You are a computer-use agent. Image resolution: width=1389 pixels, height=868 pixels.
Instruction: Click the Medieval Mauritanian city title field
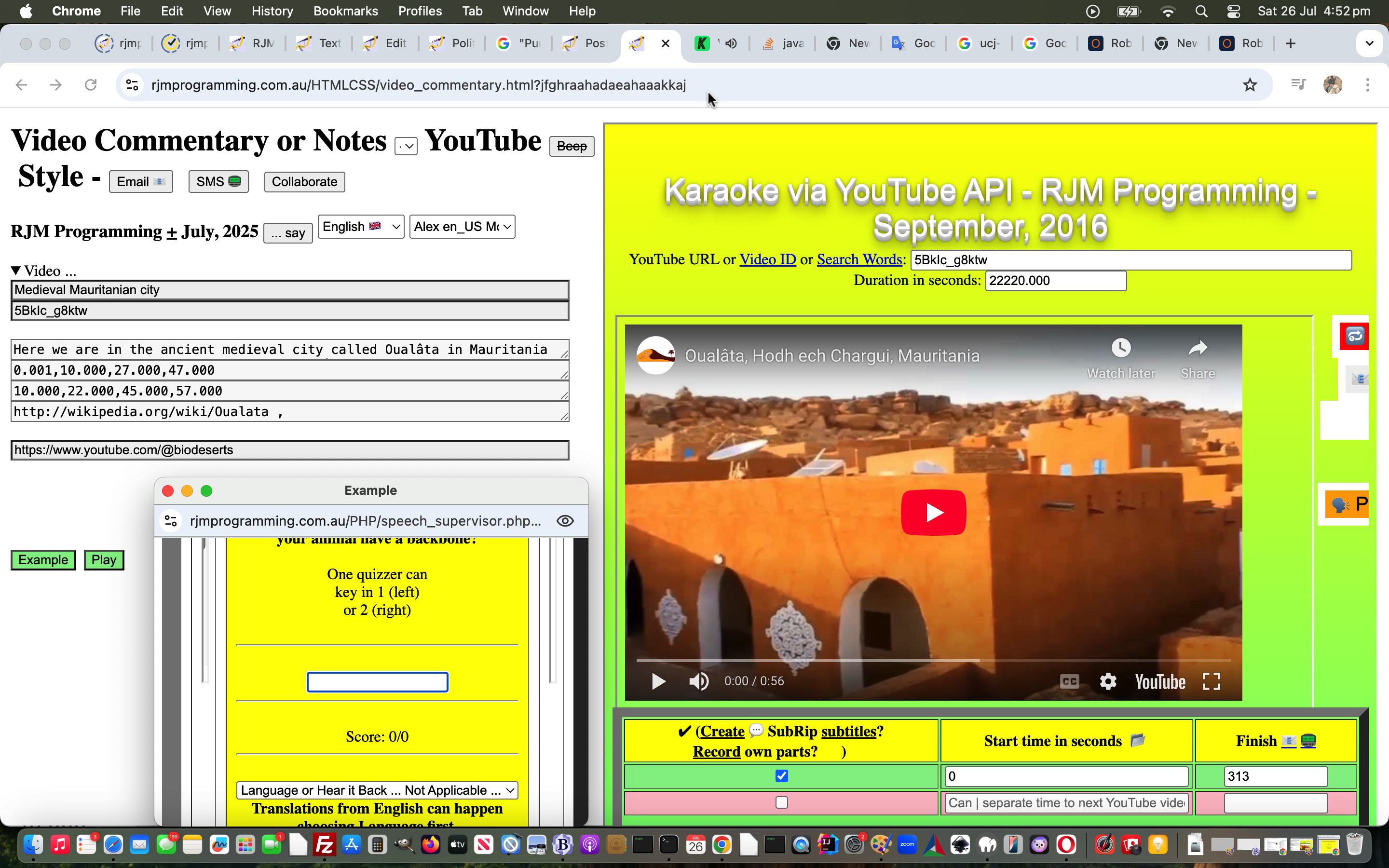(290, 290)
